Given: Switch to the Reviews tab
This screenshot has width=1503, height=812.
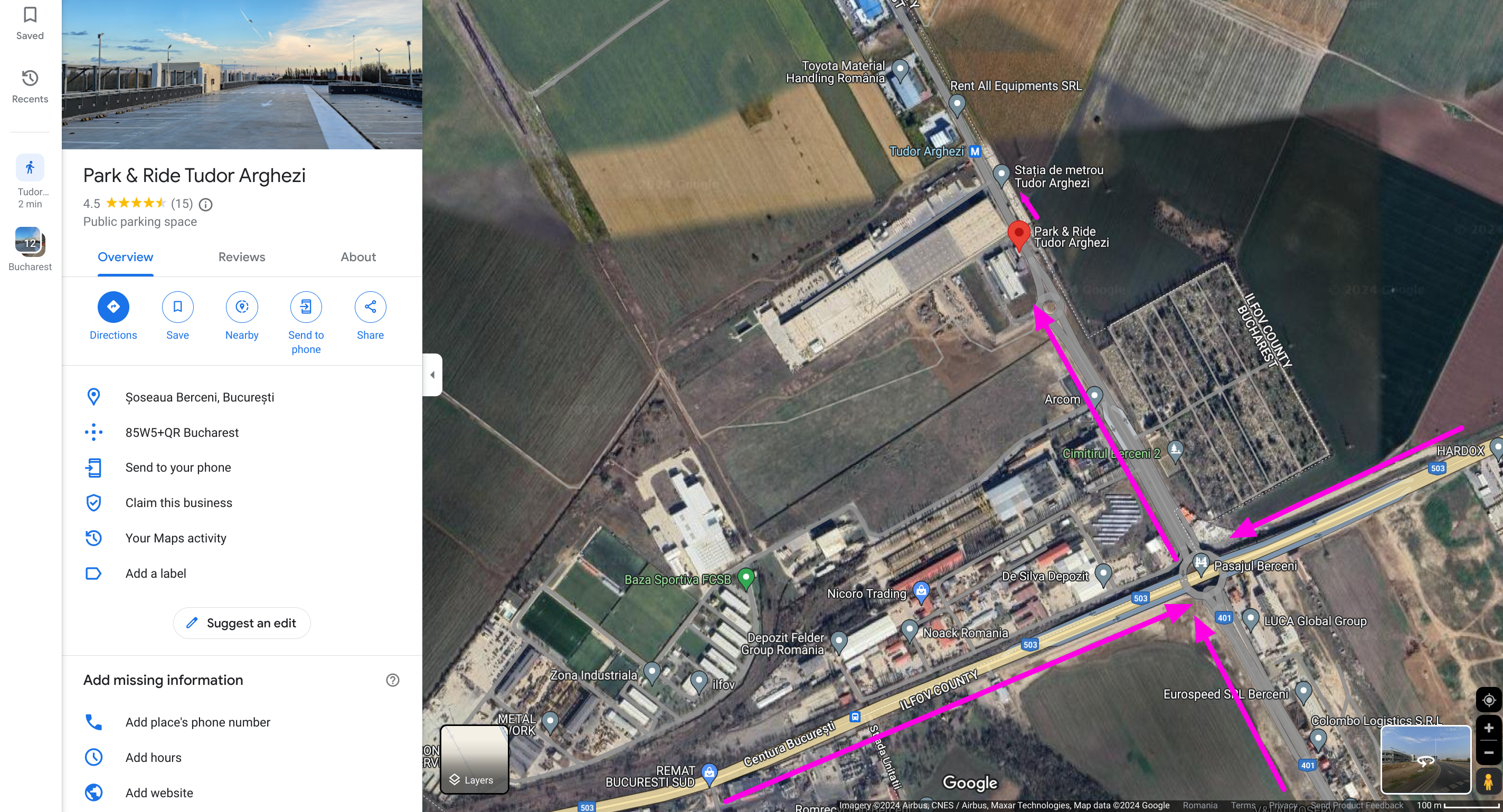Looking at the screenshot, I should (242, 257).
